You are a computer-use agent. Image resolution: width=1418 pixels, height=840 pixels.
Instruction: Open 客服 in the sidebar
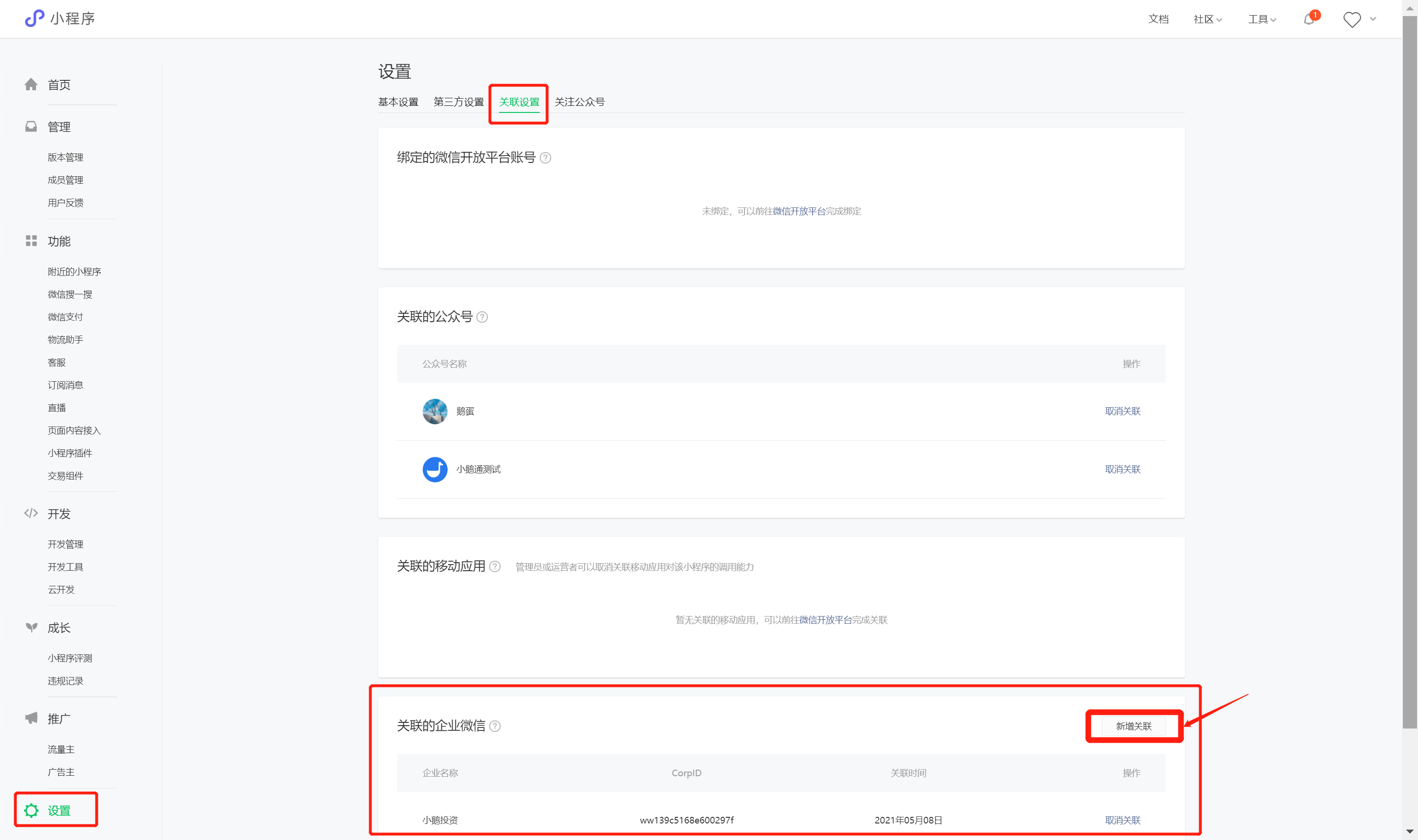click(x=57, y=362)
